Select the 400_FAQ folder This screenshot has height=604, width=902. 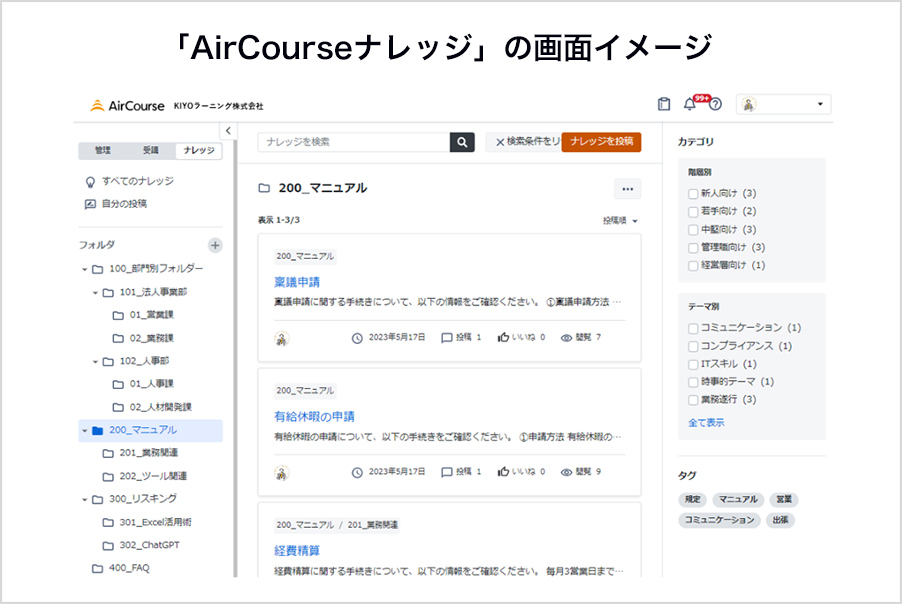pos(121,568)
